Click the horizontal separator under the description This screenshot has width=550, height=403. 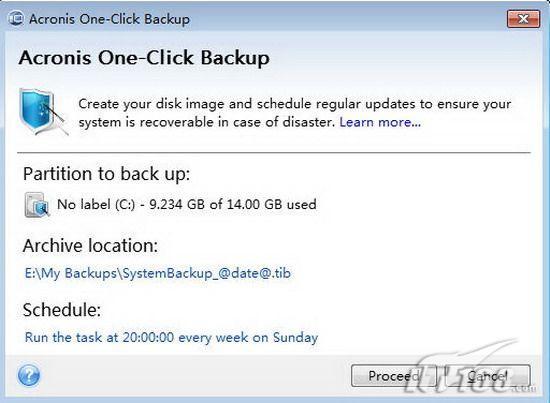coord(274,153)
